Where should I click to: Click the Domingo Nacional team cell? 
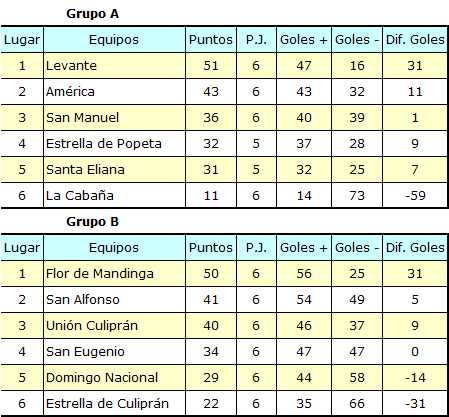[114, 378]
